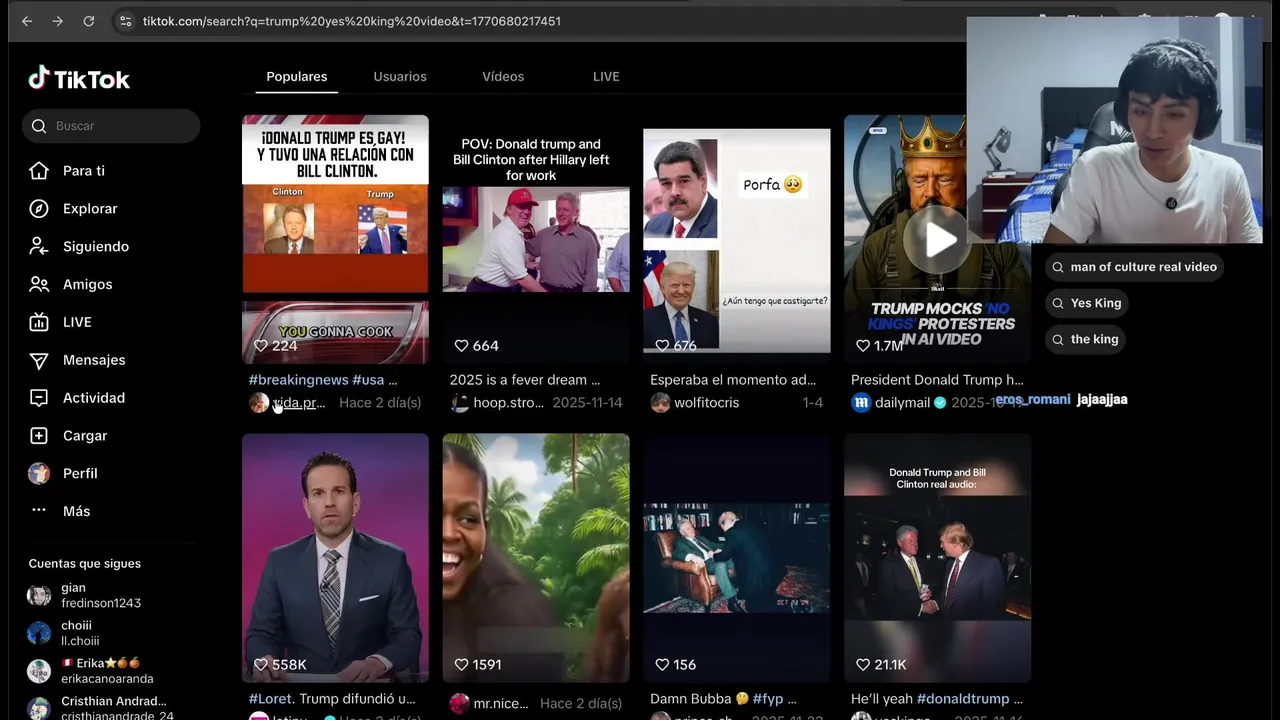Click heart icon showing 21.1K likes
The image size is (1280, 720).
tap(863, 665)
